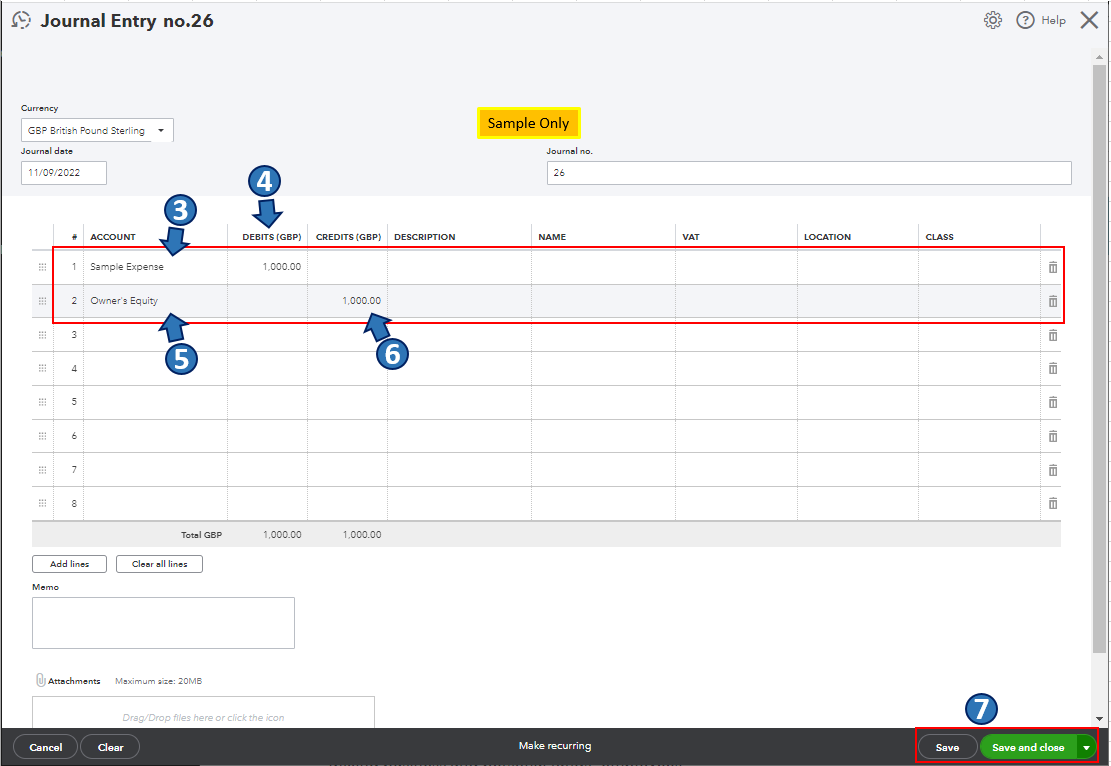Open the settings gear icon
This screenshot has width=1111, height=766.
click(993, 19)
